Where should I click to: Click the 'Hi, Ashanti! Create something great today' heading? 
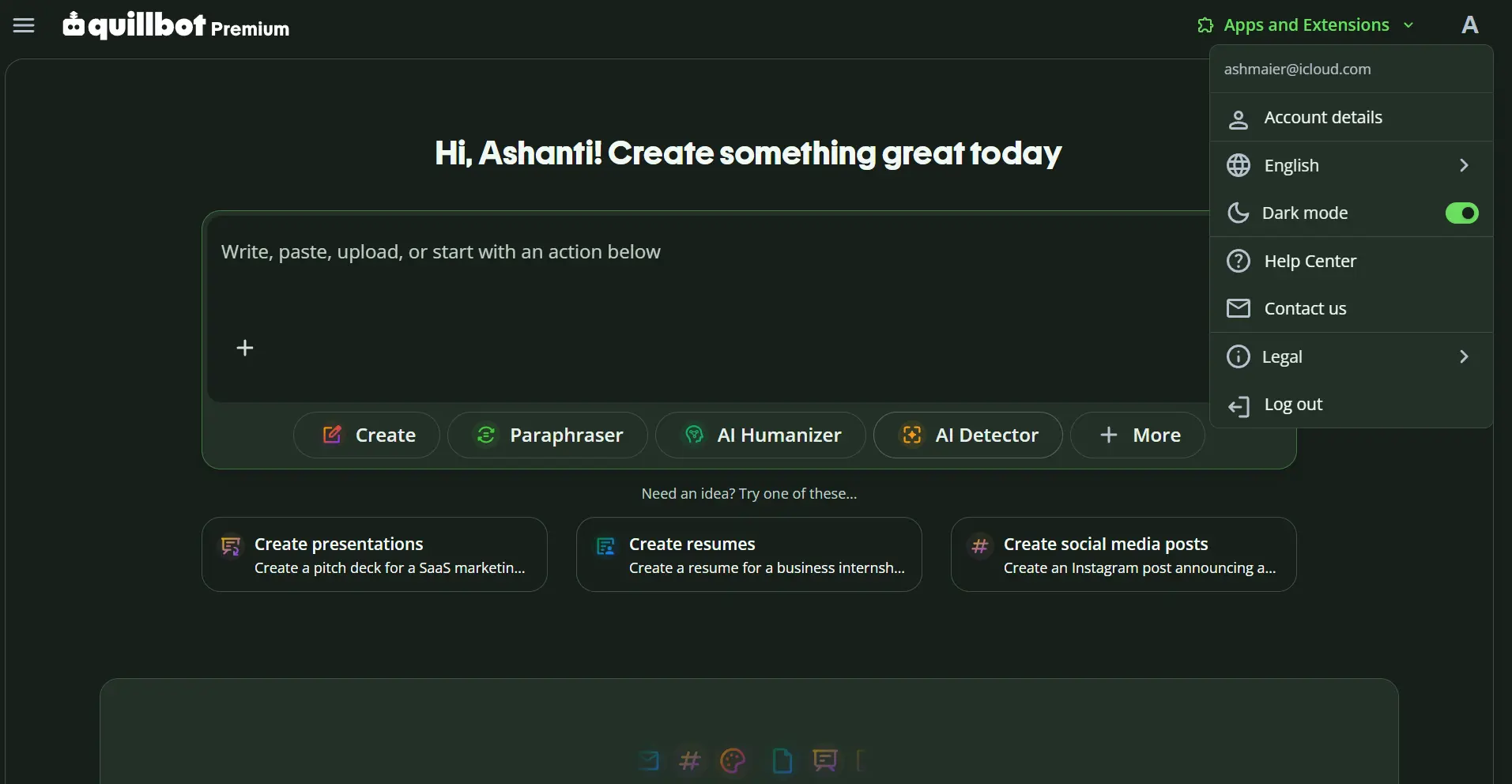(748, 153)
